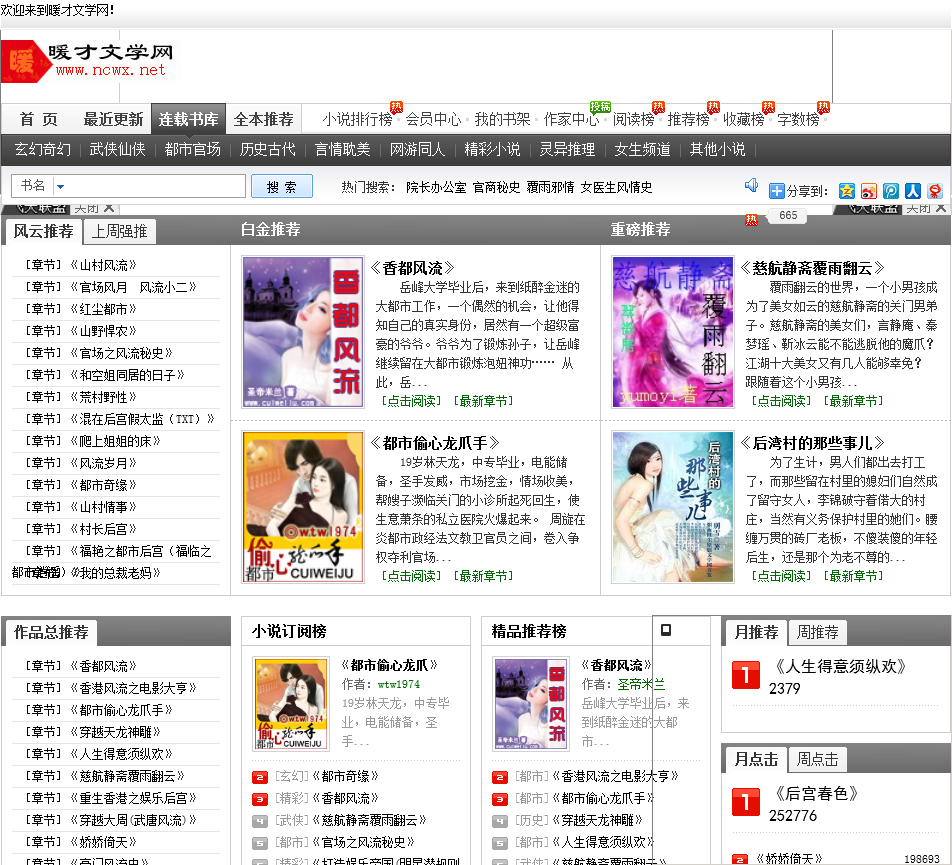Switch to the 风云推荐 tab
Image resolution: width=952 pixels, height=865 pixels.
tap(43, 231)
